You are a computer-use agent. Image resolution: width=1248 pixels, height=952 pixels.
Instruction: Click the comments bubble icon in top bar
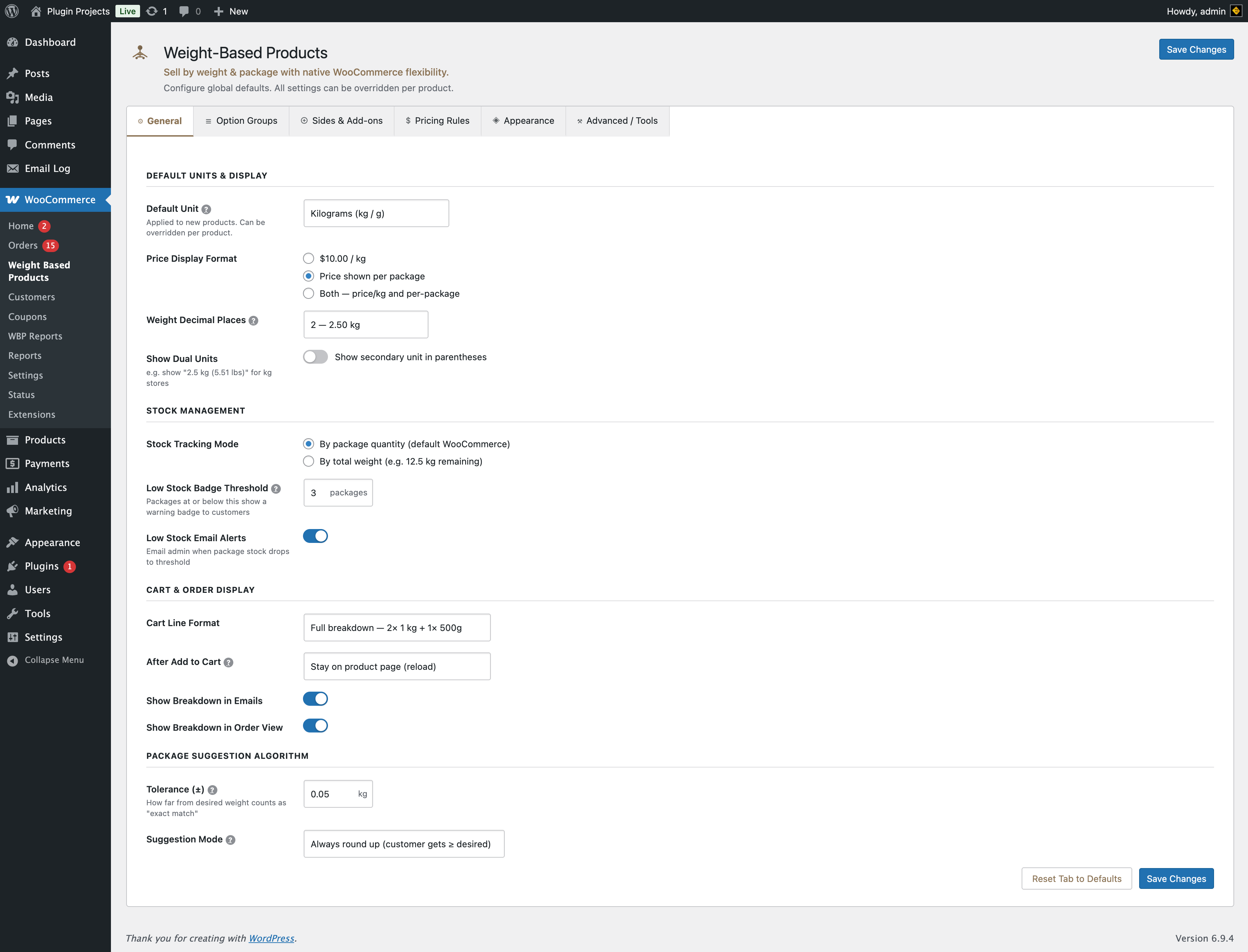[184, 11]
